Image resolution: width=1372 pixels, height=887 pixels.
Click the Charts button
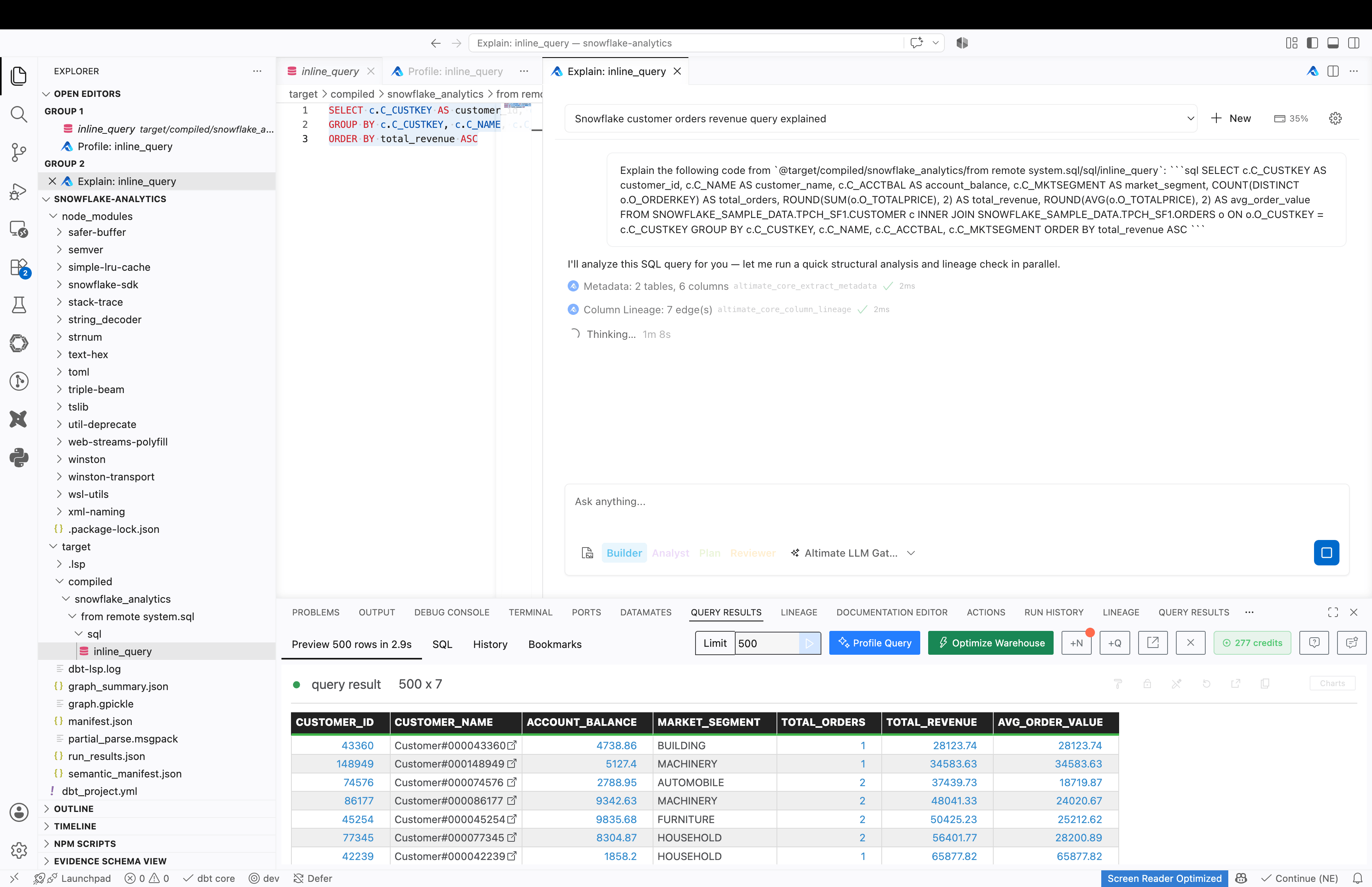pos(1332,683)
